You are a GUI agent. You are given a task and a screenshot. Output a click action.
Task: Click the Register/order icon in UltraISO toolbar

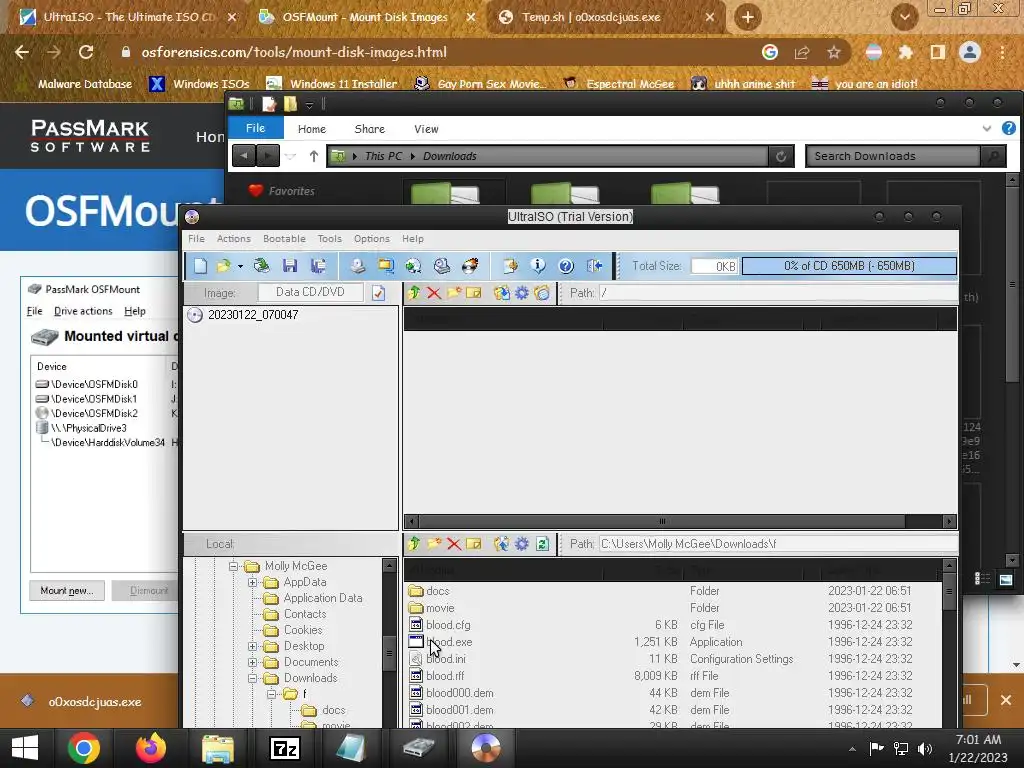pos(510,266)
